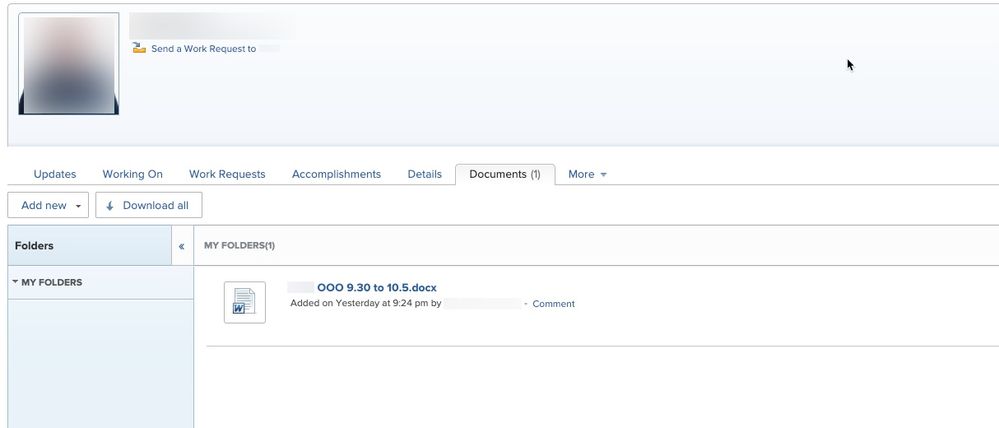Select MY FOLDERS in the sidebar tree
Screen dimensions: 999x428
(52, 282)
